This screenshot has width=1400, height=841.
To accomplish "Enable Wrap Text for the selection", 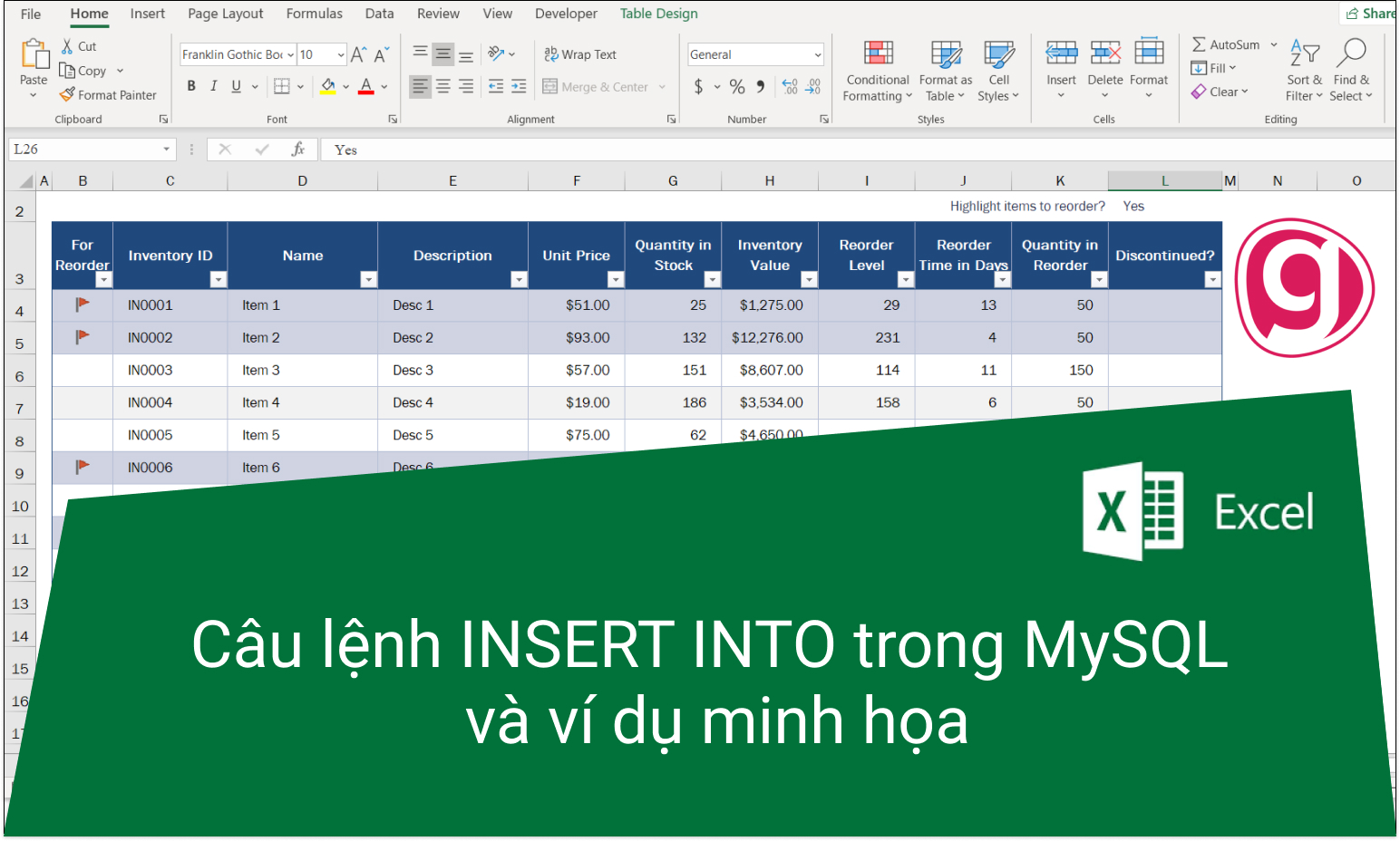I will click(x=580, y=53).
